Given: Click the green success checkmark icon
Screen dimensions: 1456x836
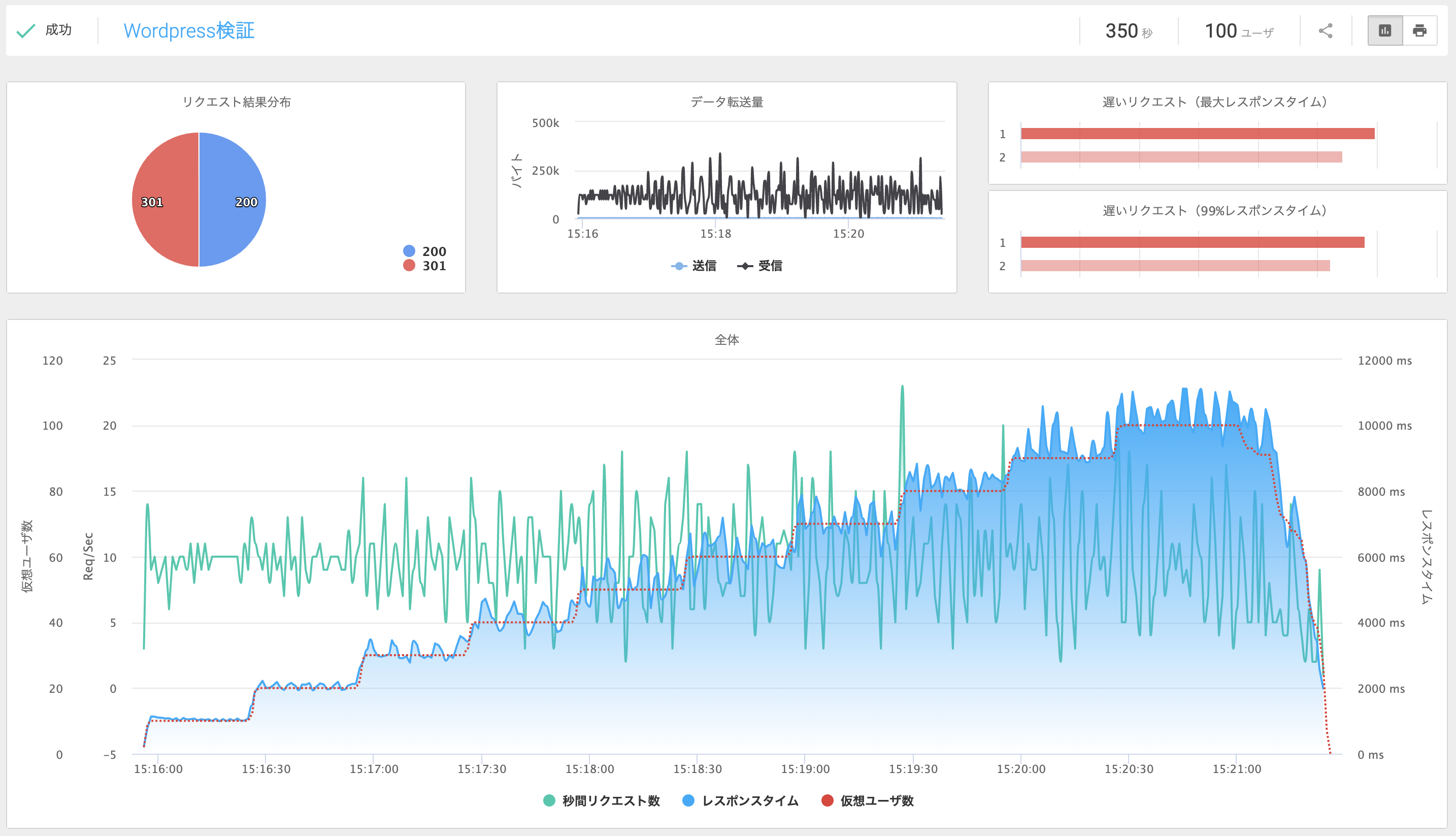Looking at the screenshot, I should point(26,31).
